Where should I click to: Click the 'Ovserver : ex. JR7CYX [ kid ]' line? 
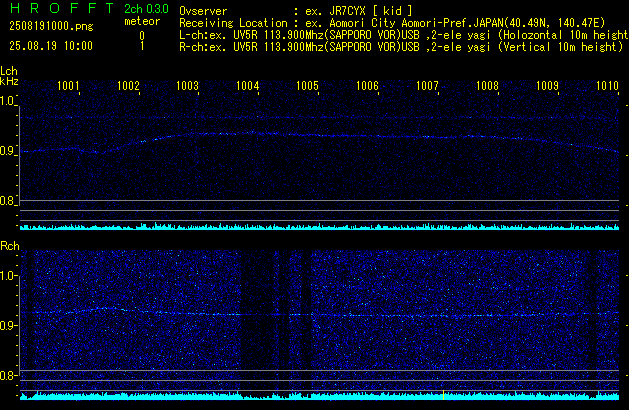[x=296, y=11]
